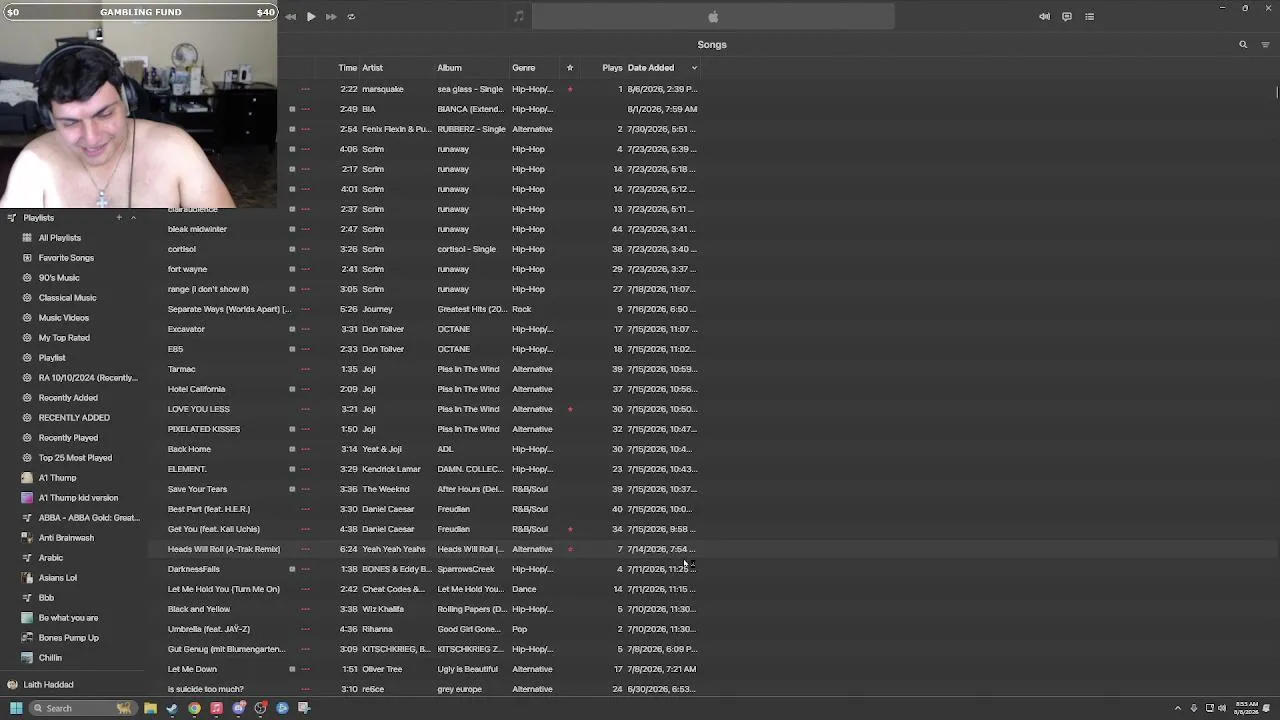Open more options for Let Me Down
1280x720 pixels.
[x=305, y=669]
